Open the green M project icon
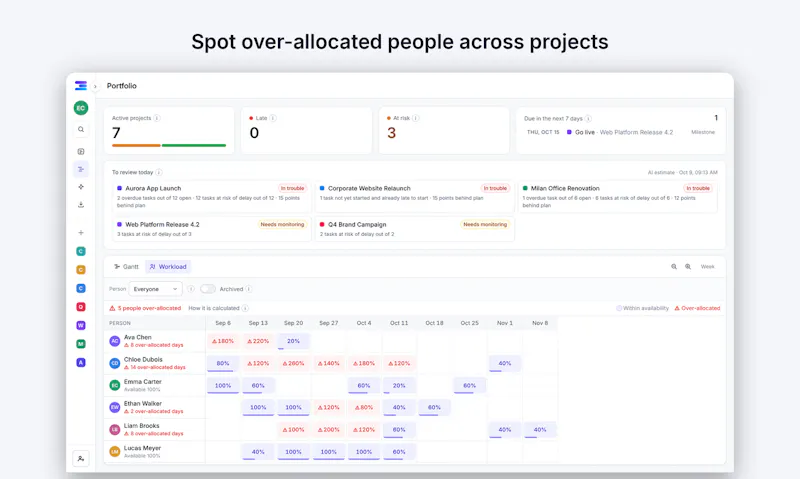800x479 pixels. click(81, 344)
